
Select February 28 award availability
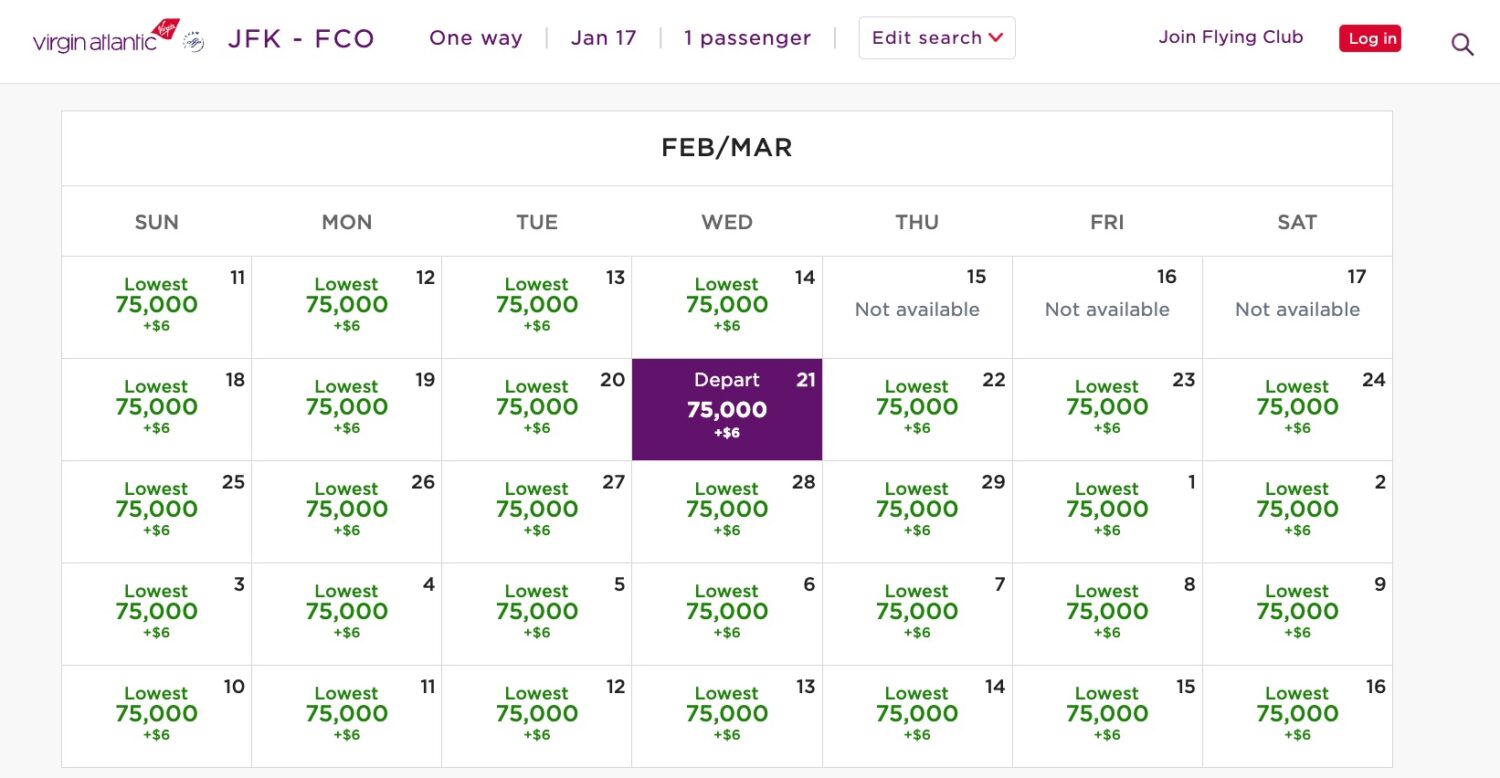727,511
